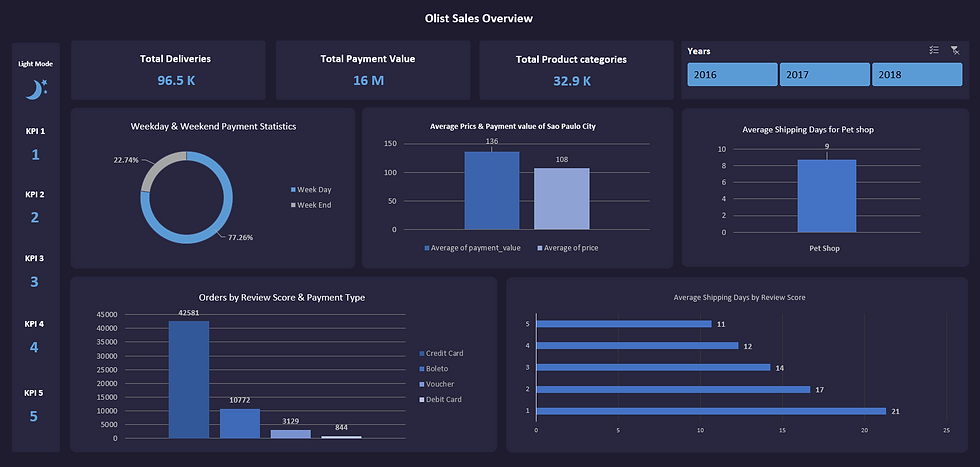The image size is (980, 467).
Task: Click the Years slicer header
Action: (699, 51)
